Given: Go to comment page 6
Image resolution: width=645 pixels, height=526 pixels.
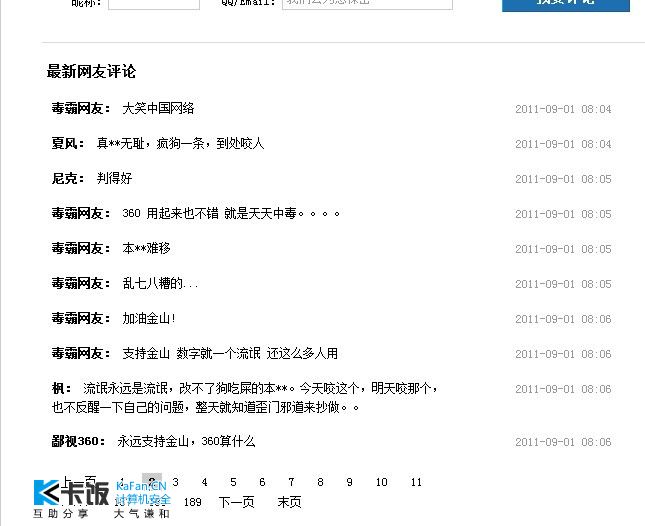Looking at the screenshot, I should coord(262,482).
